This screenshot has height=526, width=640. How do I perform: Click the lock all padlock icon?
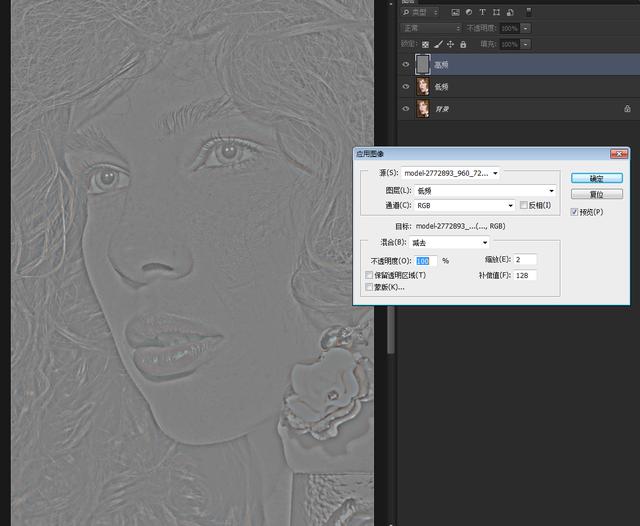tap(463, 45)
